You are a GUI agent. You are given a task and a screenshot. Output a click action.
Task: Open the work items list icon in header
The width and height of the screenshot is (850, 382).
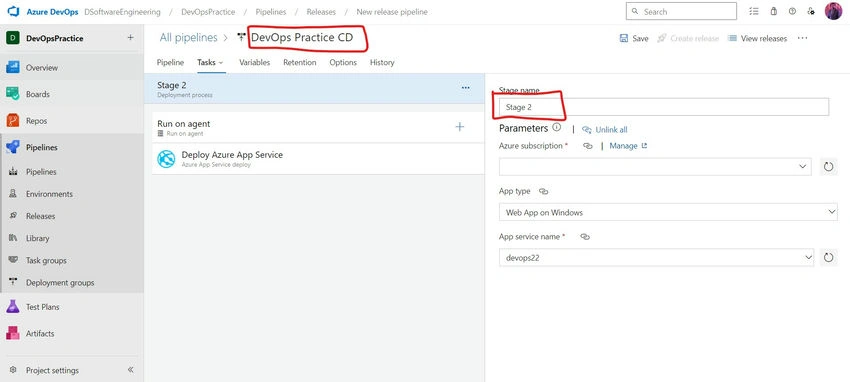(754, 11)
